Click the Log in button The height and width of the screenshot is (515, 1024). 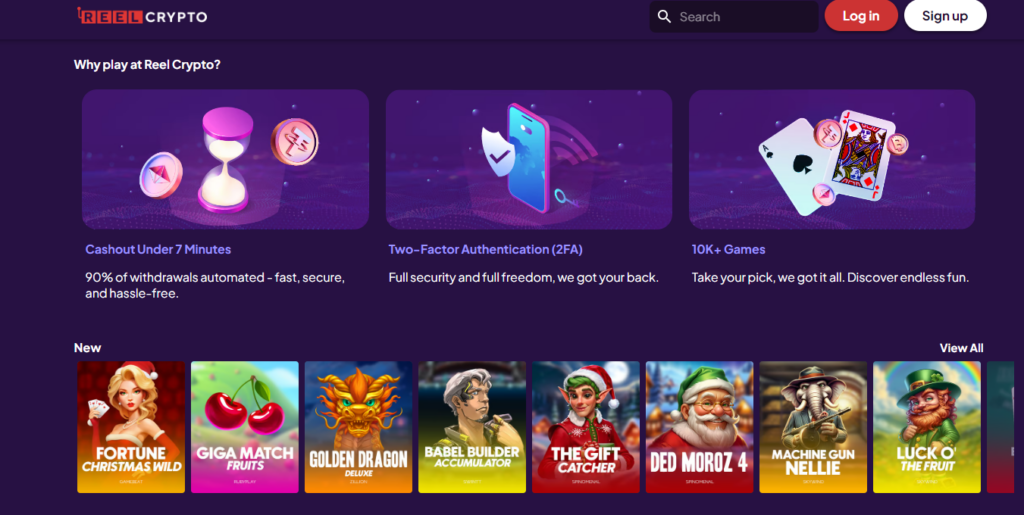pyautogui.click(x=861, y=16)
